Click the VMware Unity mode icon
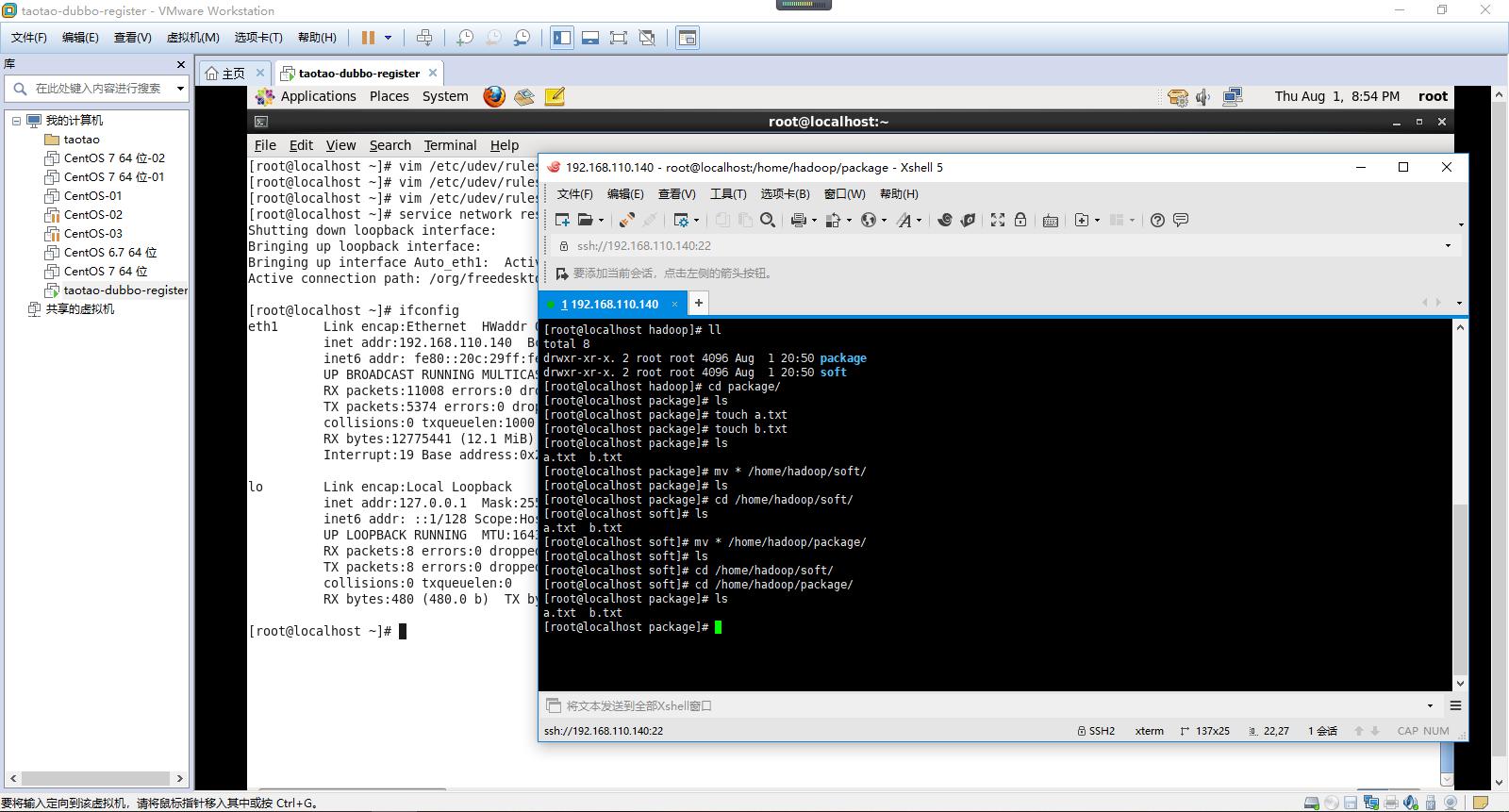Image resolution: width=1509 pixels, height=812 pixels. tap(647, 38)
